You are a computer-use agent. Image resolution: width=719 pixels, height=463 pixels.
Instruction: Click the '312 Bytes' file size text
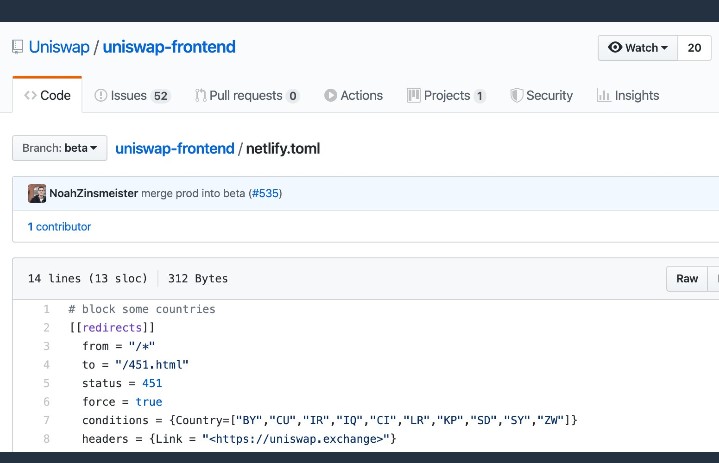pyautogui.click(x=198, y=279)
